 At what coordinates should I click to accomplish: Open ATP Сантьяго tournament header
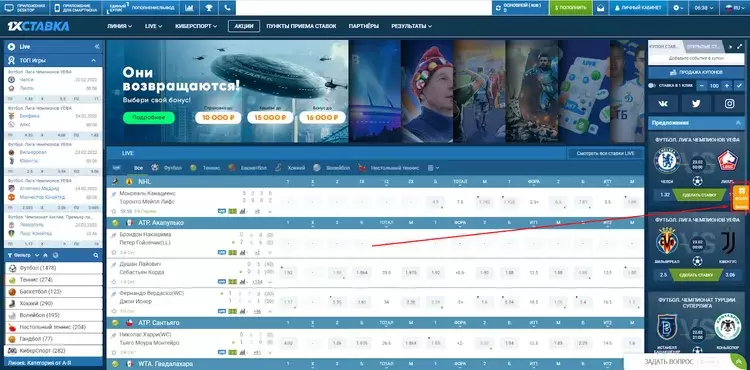click(159, 323)
